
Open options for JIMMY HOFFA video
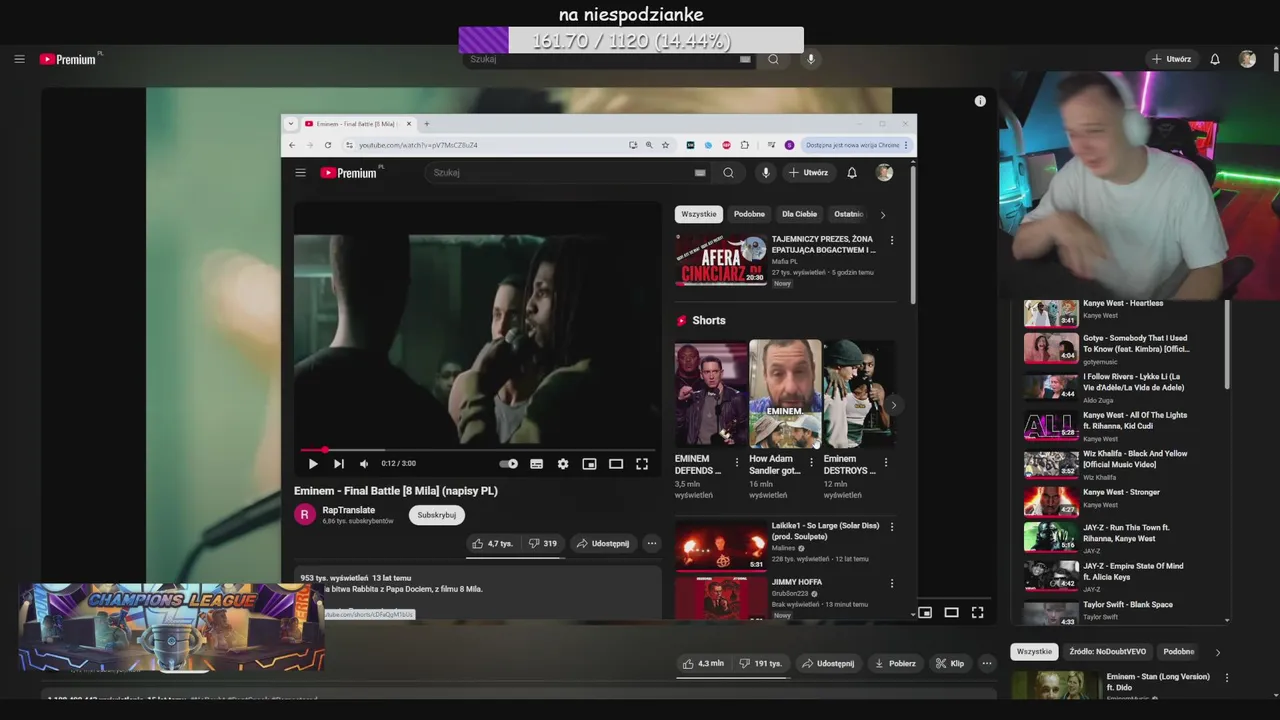892,583
